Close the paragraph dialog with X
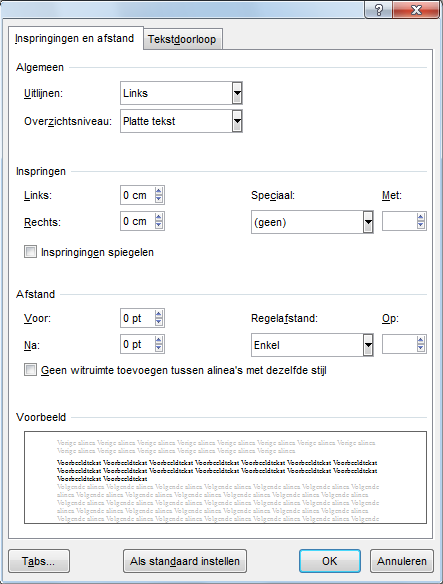Screen dimensions: 443x584 click(416, 9)
